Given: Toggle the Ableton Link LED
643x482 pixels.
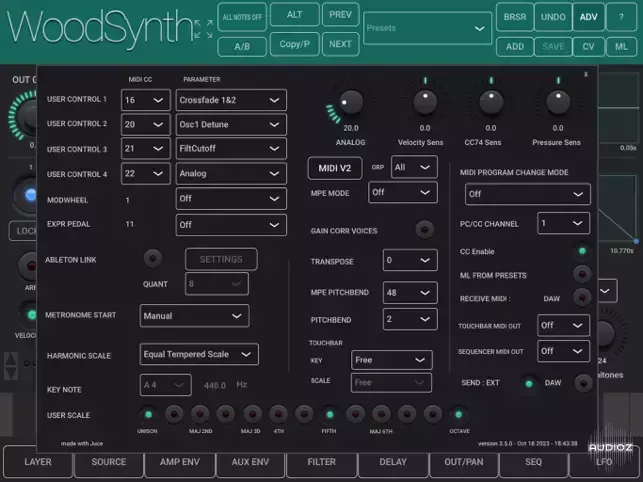Looking at the screenshot, I should [x=153, y=258].
